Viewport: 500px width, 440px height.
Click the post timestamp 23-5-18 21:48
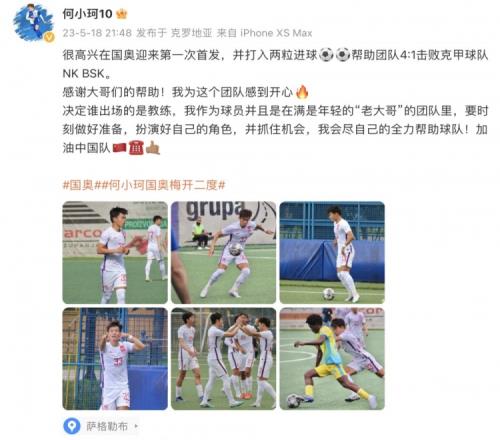tap(97, 33)
